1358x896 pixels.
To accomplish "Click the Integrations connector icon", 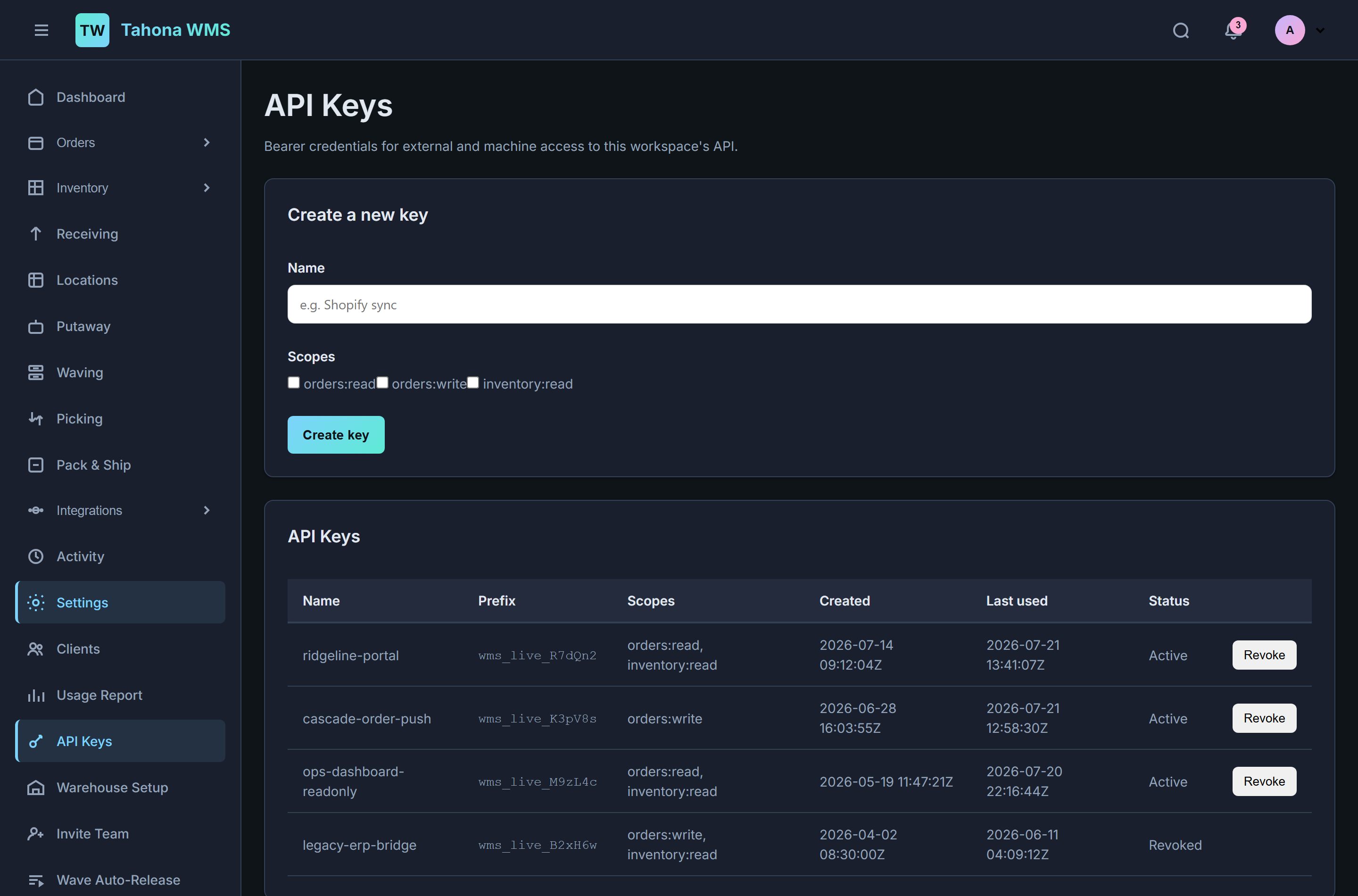I will click(35, 510).
